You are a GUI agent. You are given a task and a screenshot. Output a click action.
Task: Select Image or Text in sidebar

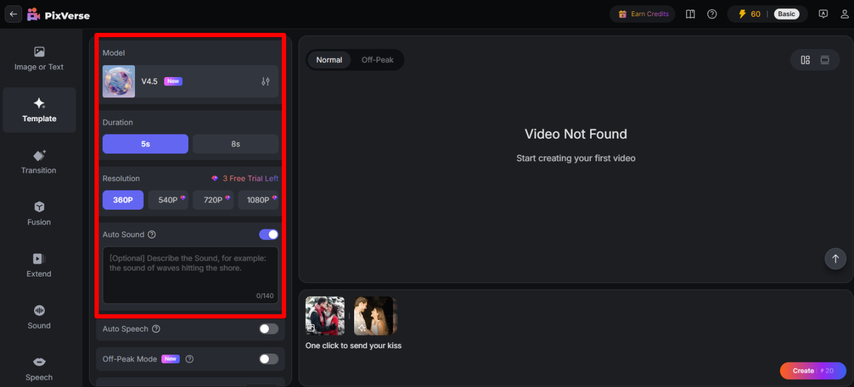pos(39,59)
